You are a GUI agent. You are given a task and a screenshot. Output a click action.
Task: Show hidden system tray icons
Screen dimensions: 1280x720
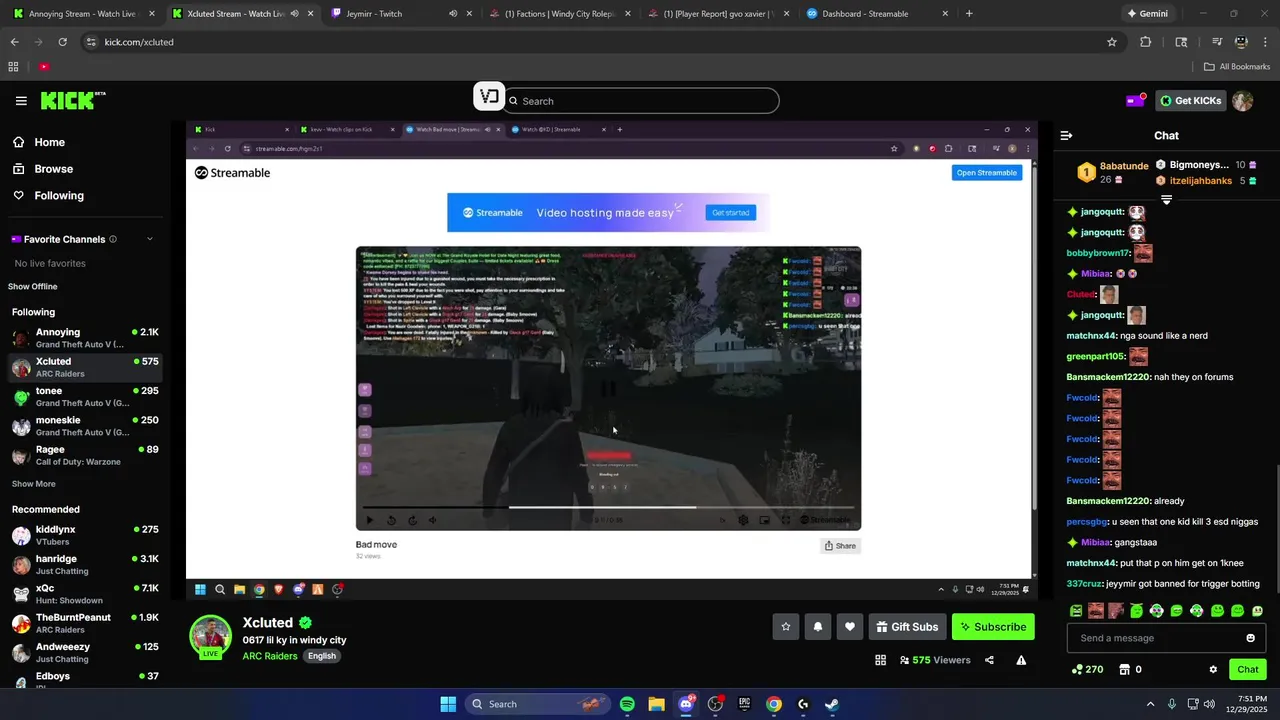(x=1150, y=704)
